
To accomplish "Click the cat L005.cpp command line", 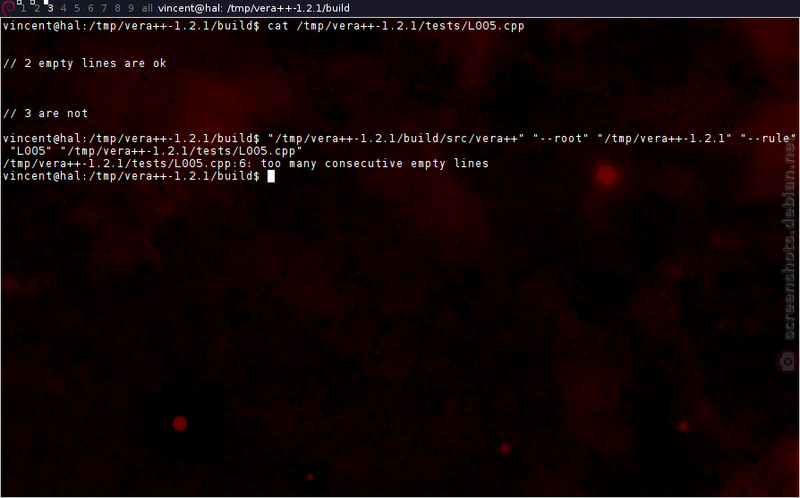I will pos(263,26).
